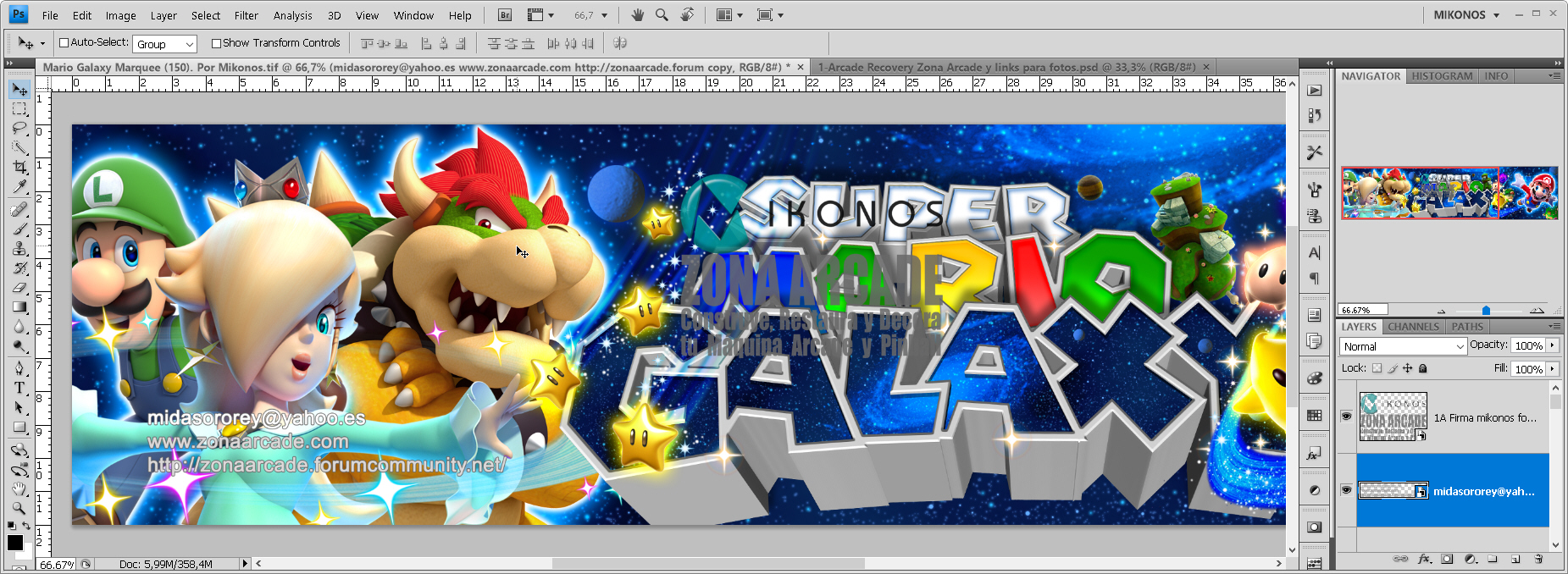1568x574 pixels.
Task: Add layer style via fx button
Action: 1424,559
